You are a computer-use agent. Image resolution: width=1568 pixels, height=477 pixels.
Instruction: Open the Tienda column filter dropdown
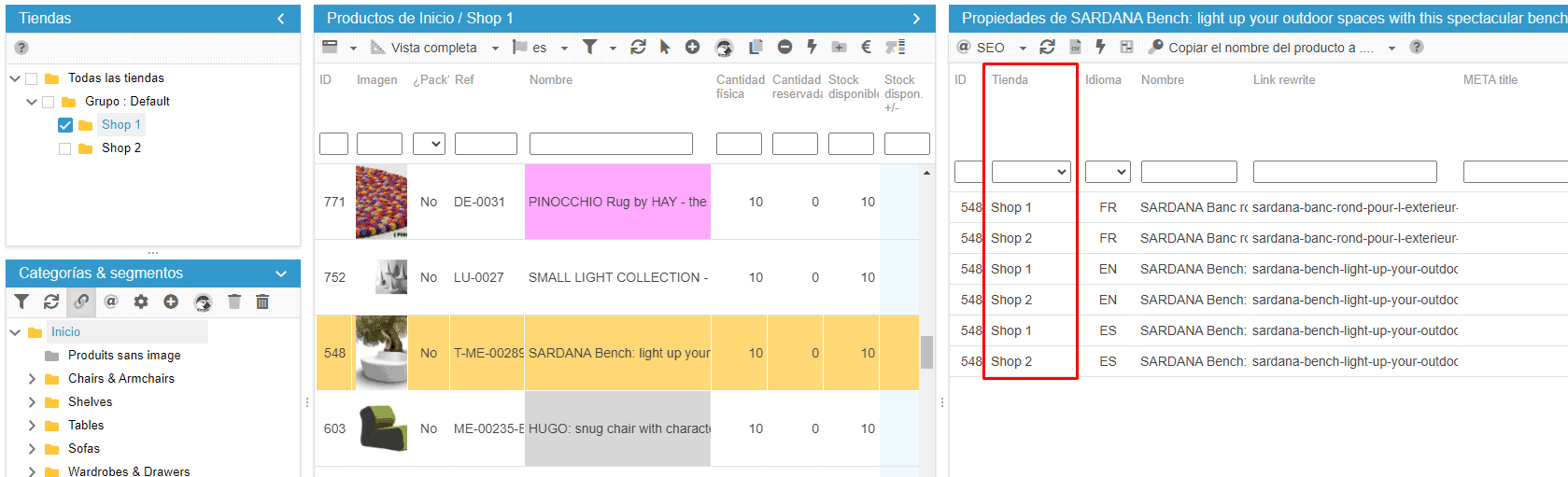(1030, 172)
